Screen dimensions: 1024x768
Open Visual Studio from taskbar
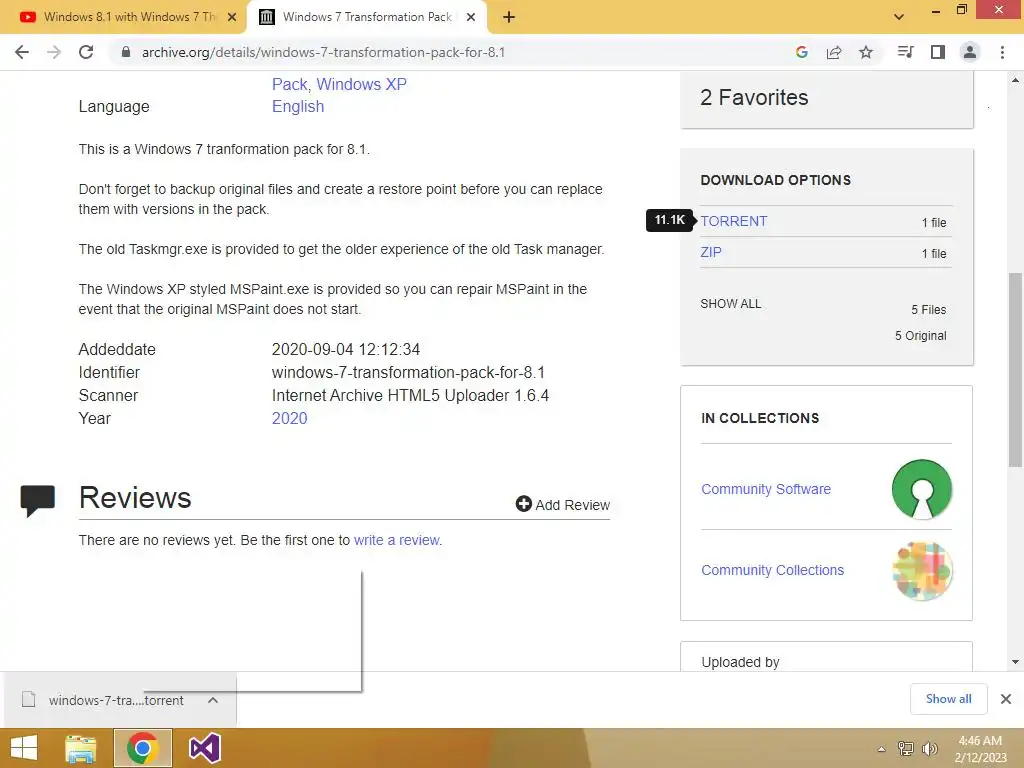coord(204,748)
